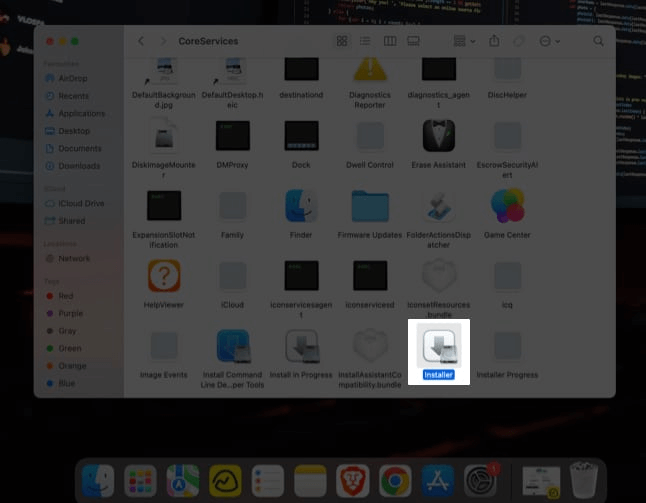
Task: Go forward in Finder history
Action: (x=163, y=41)
